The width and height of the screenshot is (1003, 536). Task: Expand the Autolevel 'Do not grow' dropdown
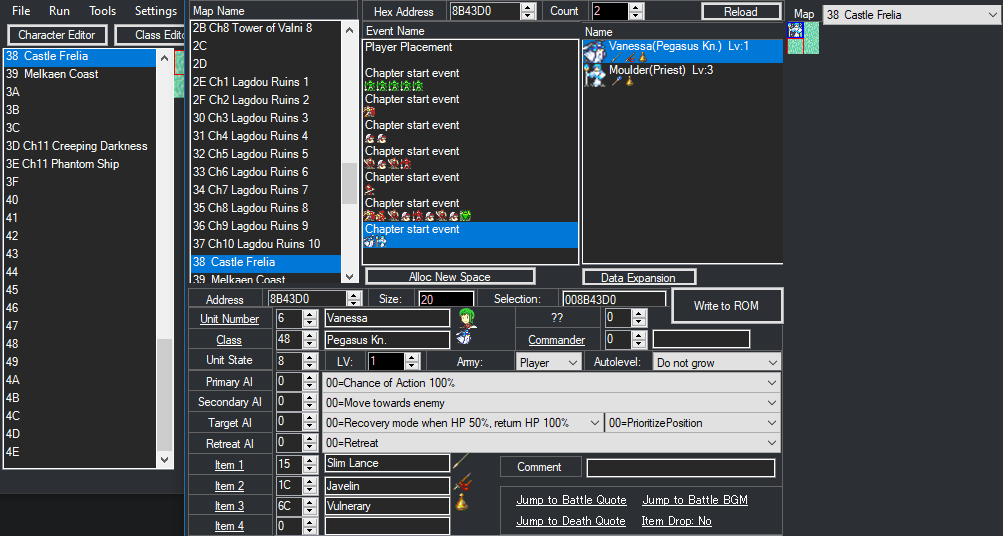click(716, 362)
